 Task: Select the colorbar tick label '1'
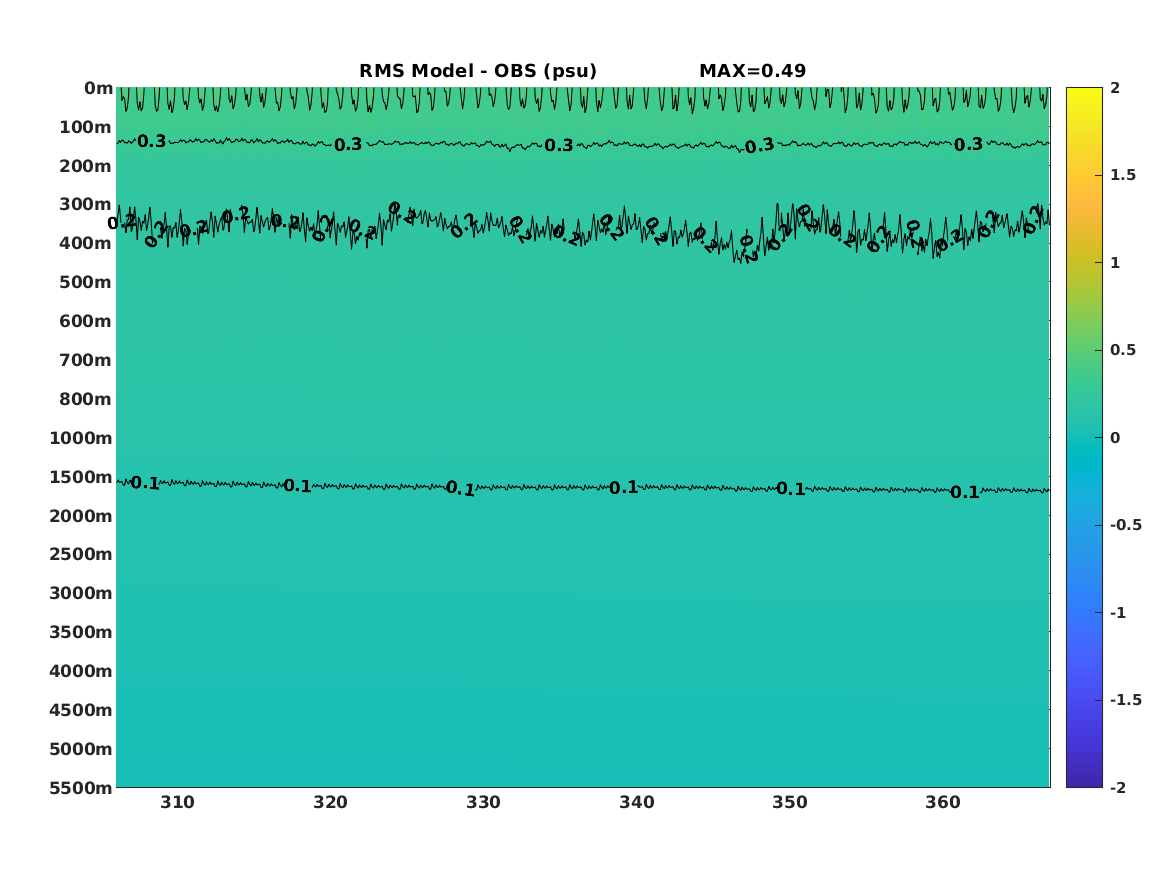tap(1115, 263)
